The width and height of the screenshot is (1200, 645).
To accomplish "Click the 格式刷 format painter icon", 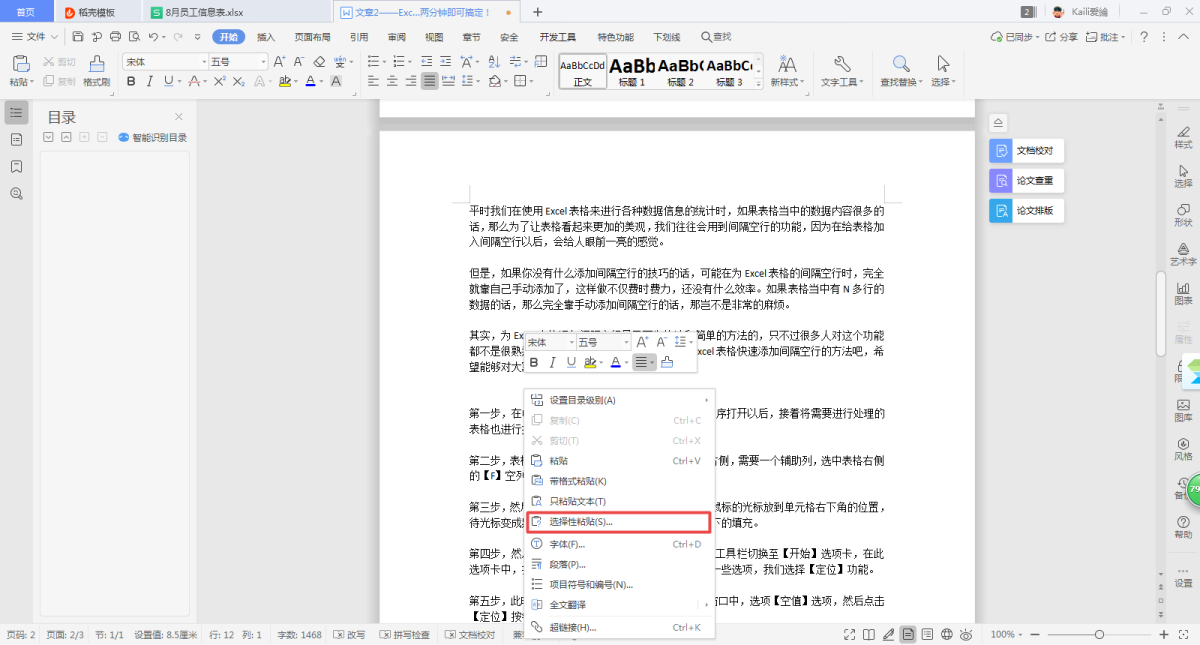I will (x=96, y=69).
